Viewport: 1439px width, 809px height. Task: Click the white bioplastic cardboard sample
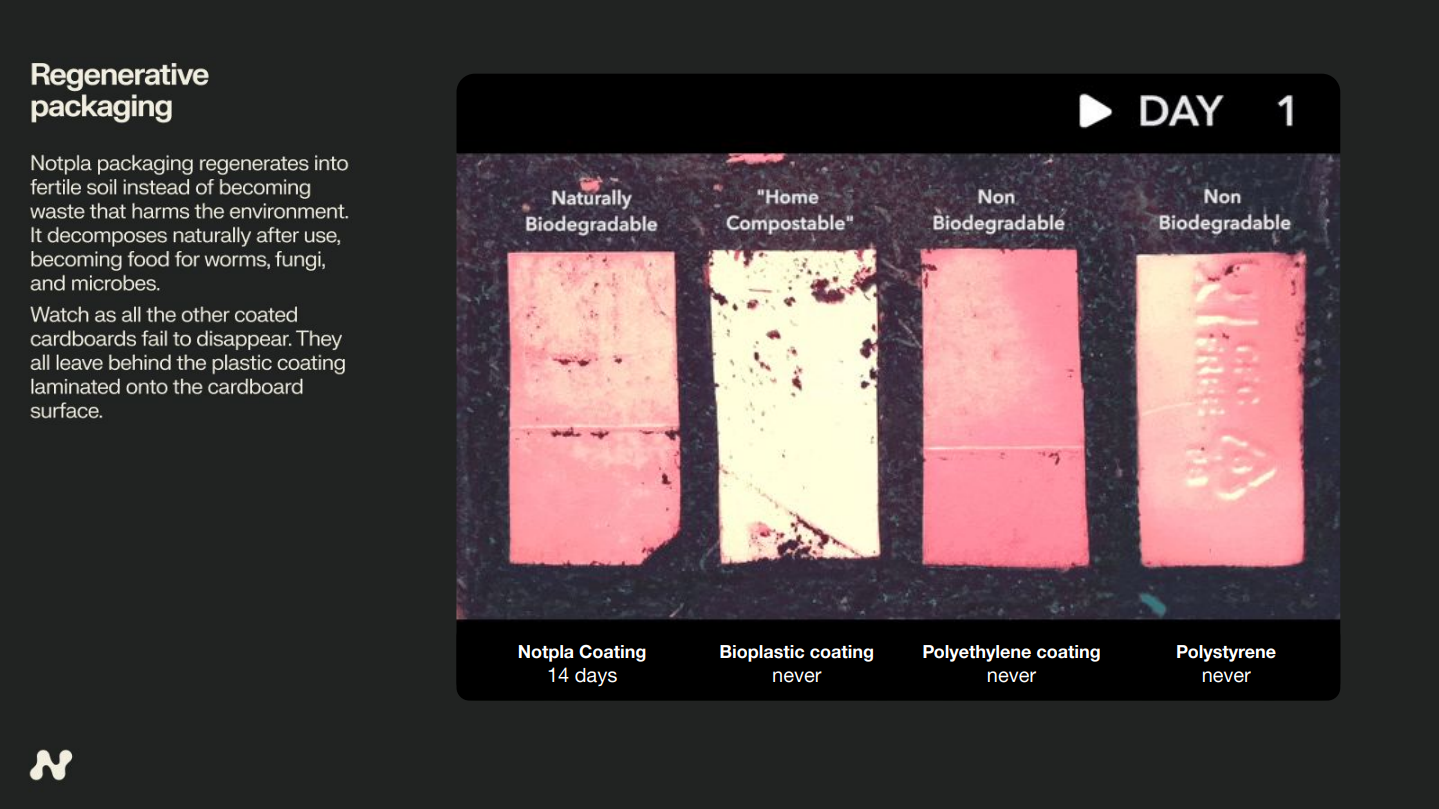pyautogui.click(x=793, y=405)
